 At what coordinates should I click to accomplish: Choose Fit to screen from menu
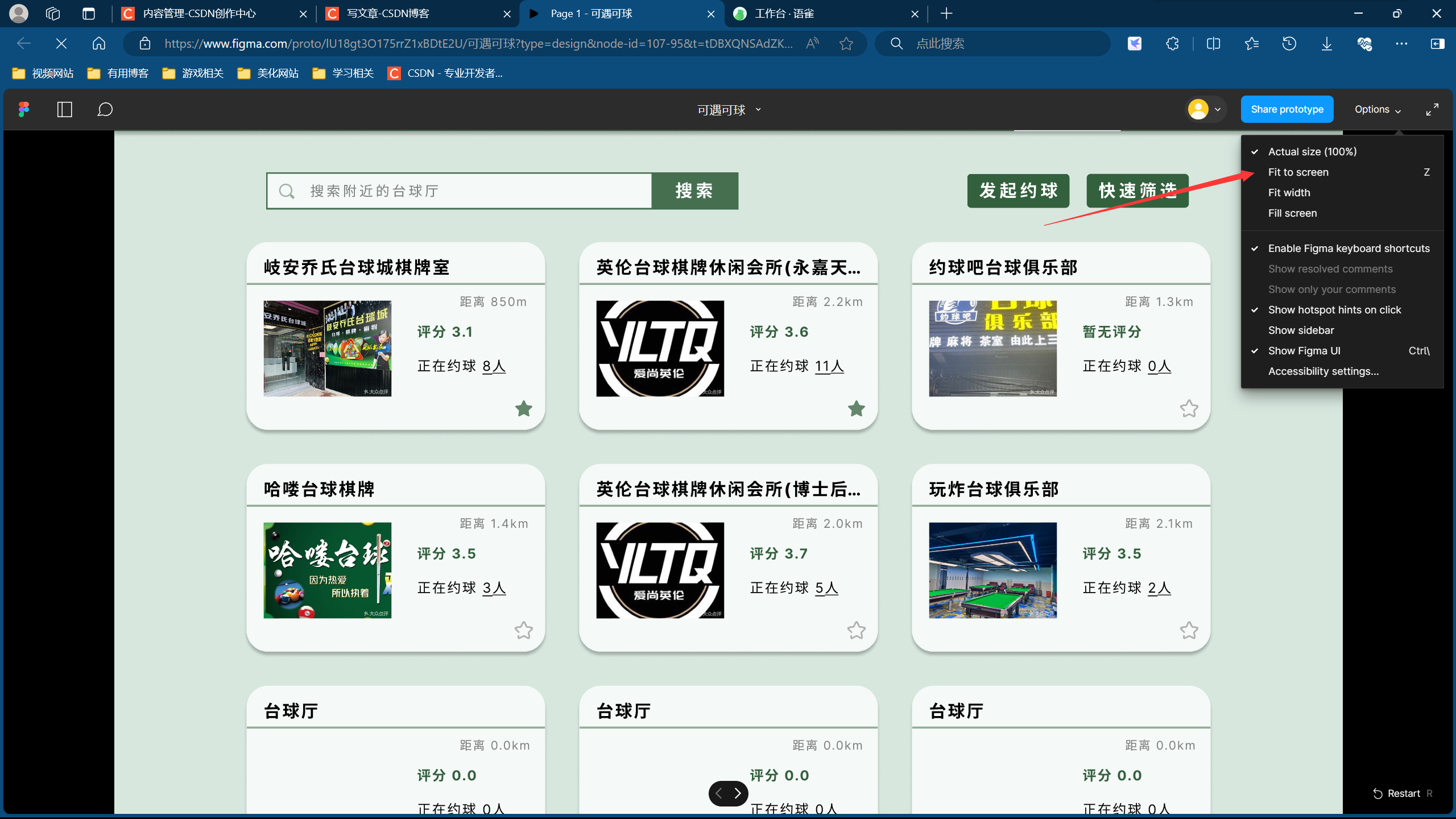(1298, 172)
